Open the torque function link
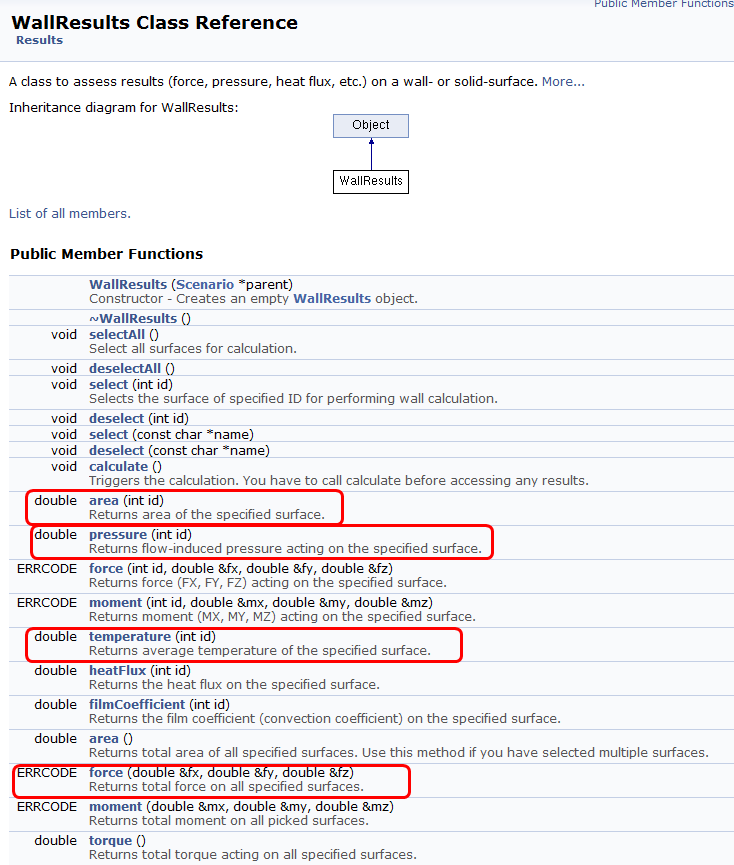 click(x=110, y=841)
